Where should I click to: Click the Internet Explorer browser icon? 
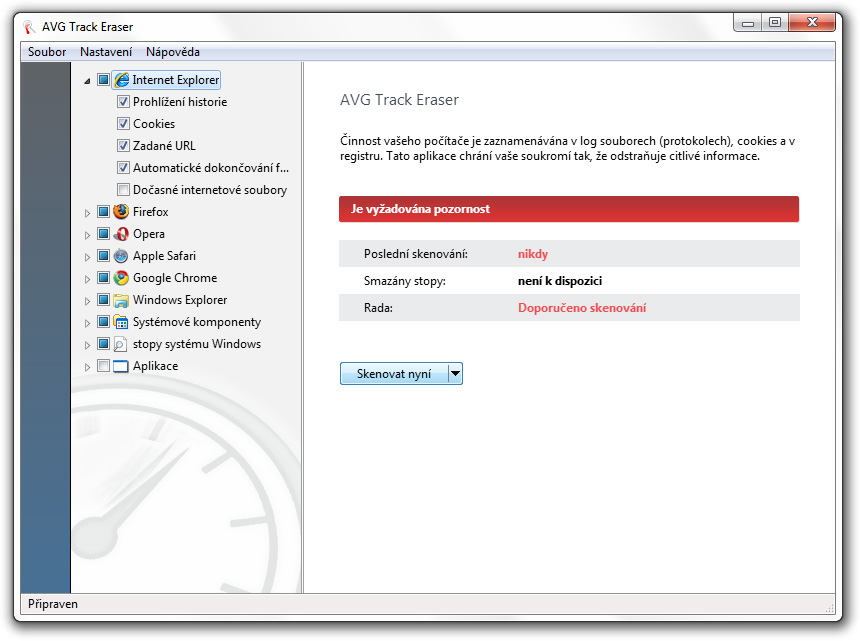[121, 80]
